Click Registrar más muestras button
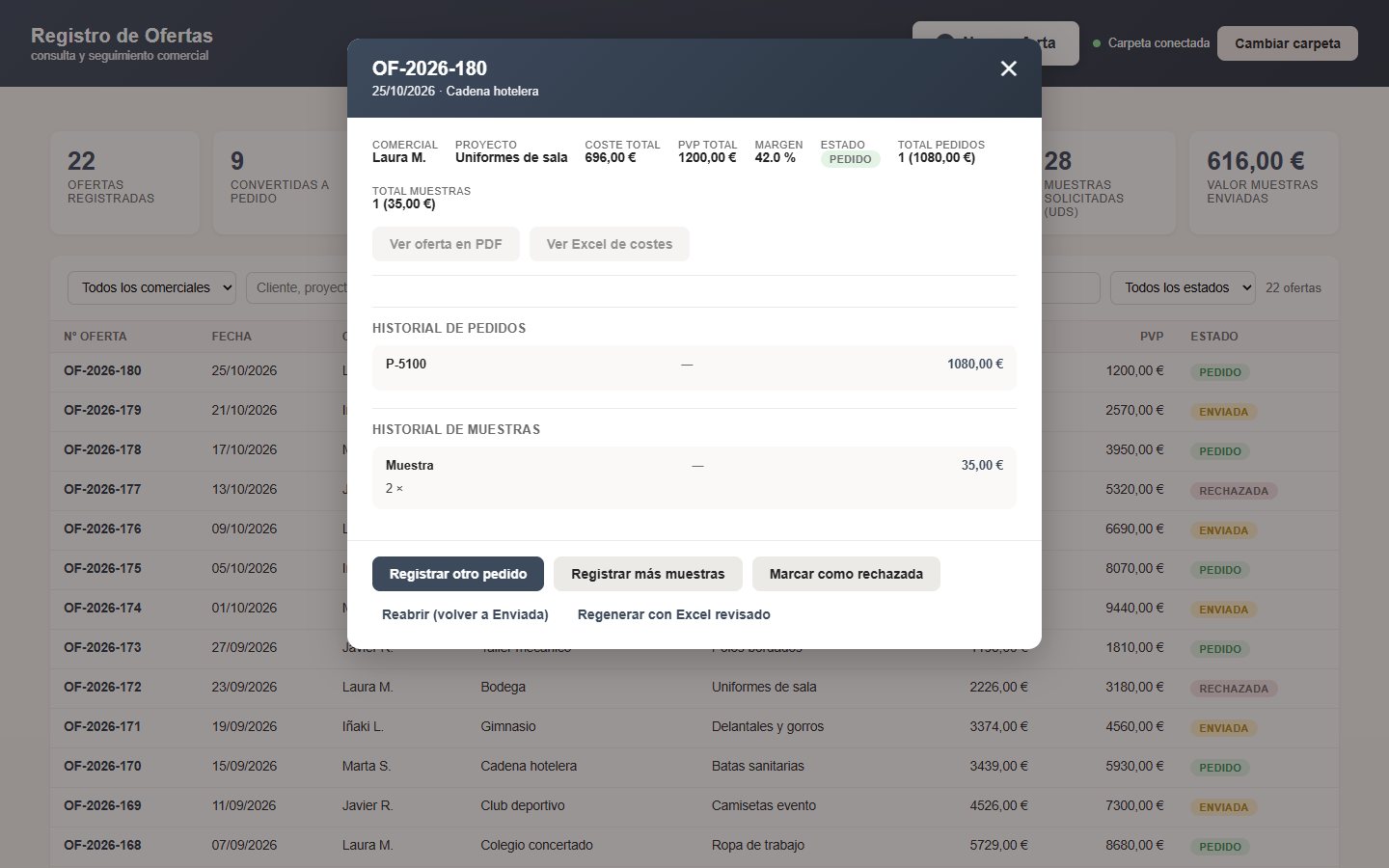Screen dimensions: 1389x868 647,574
